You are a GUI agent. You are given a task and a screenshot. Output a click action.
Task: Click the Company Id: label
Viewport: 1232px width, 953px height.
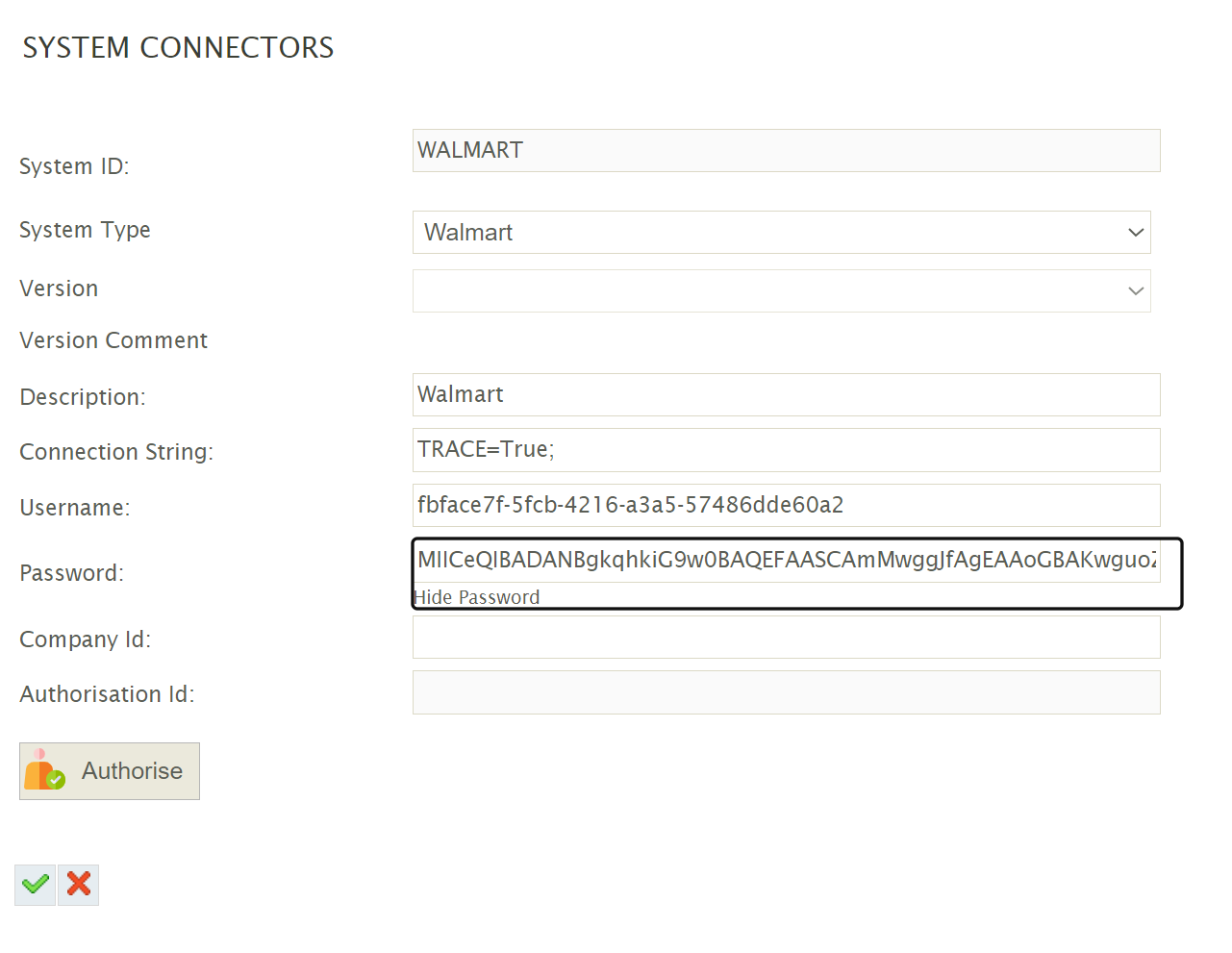click(86, 640)
